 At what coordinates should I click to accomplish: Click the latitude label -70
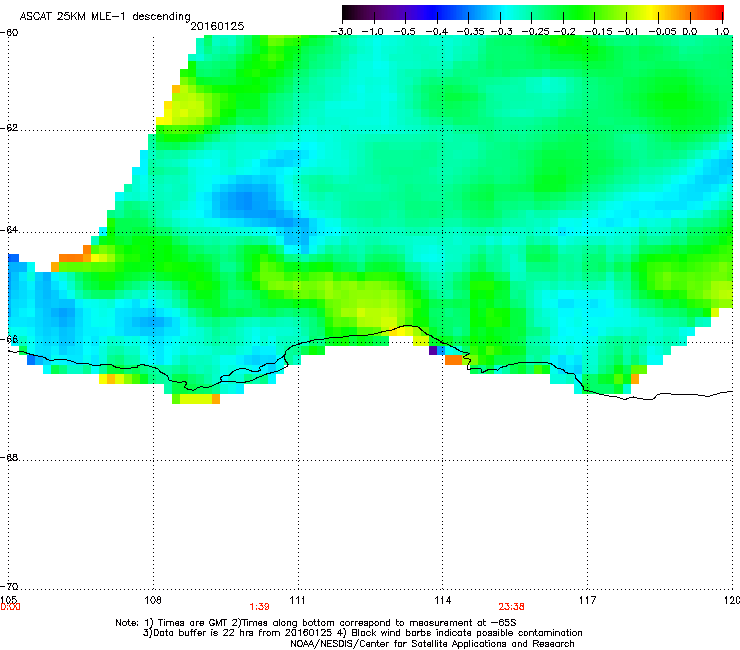(9, 586)
